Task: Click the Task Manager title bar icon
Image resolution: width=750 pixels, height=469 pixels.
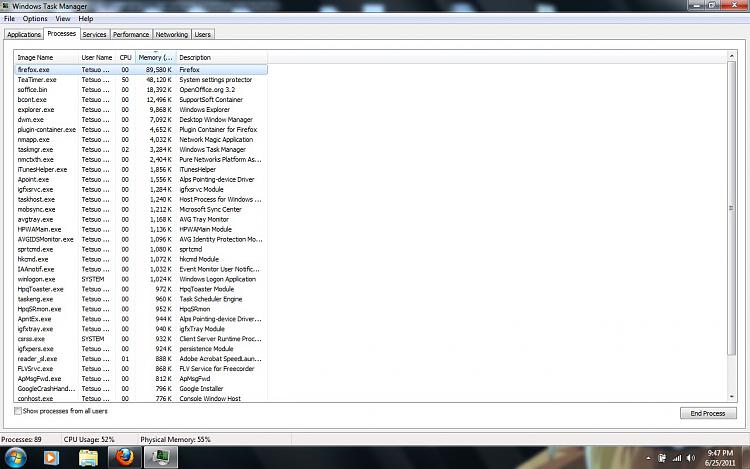Action: pos(5,6)
